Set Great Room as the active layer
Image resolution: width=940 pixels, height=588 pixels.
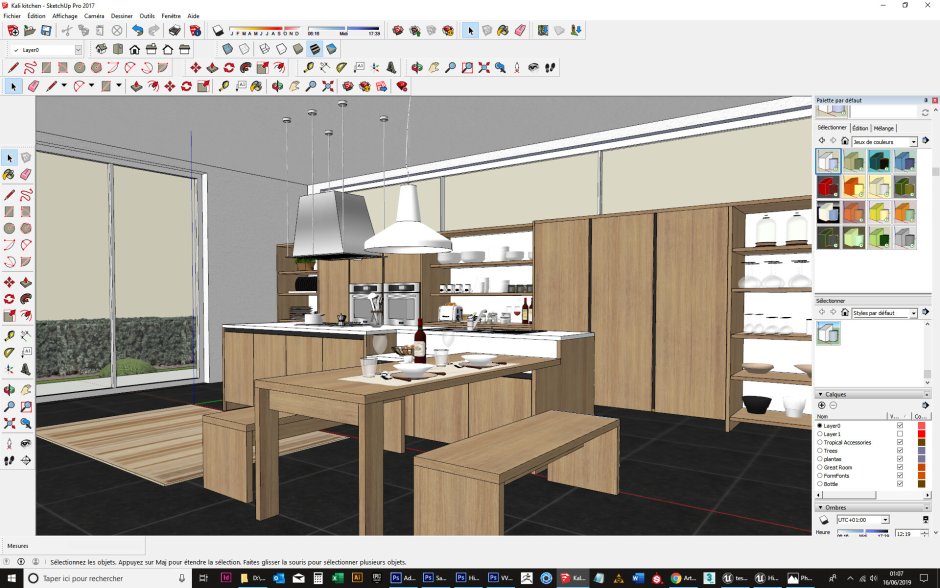point(820,467)
